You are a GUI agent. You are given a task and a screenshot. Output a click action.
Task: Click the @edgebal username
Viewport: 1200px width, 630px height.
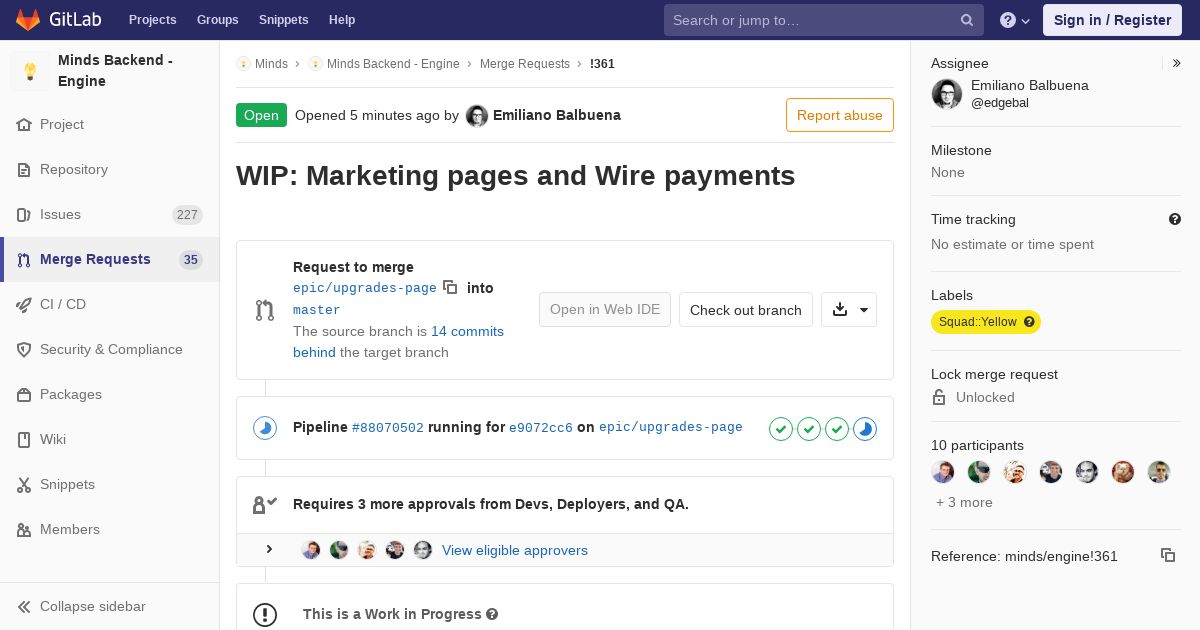[1000, 103]
